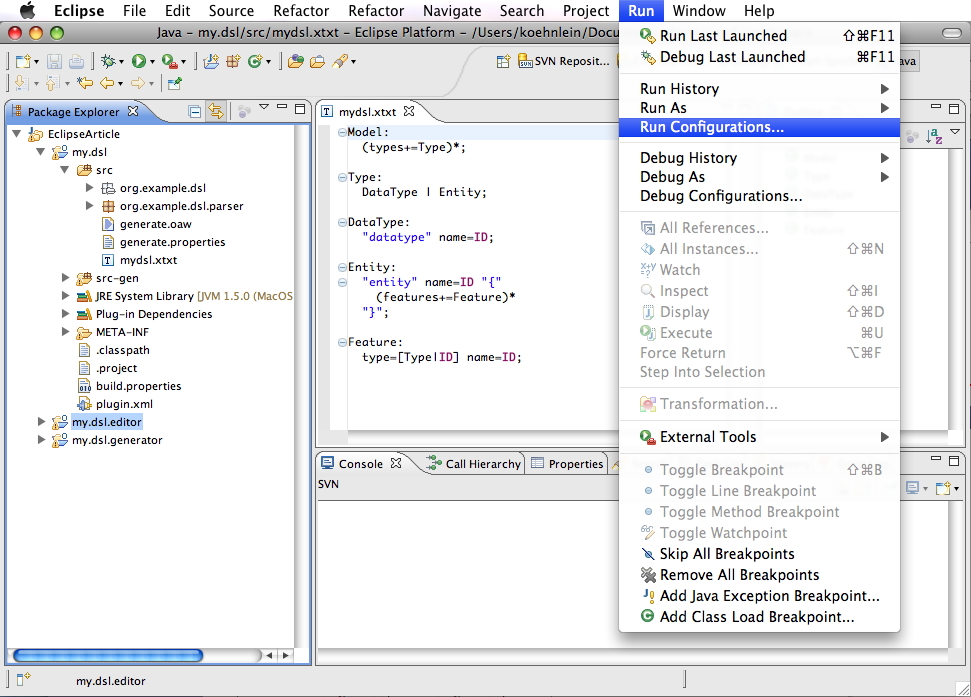The width and height of the screenshot is (971, 697).
Task: Open the External Tools submenu
Action: tap(759, 437)
